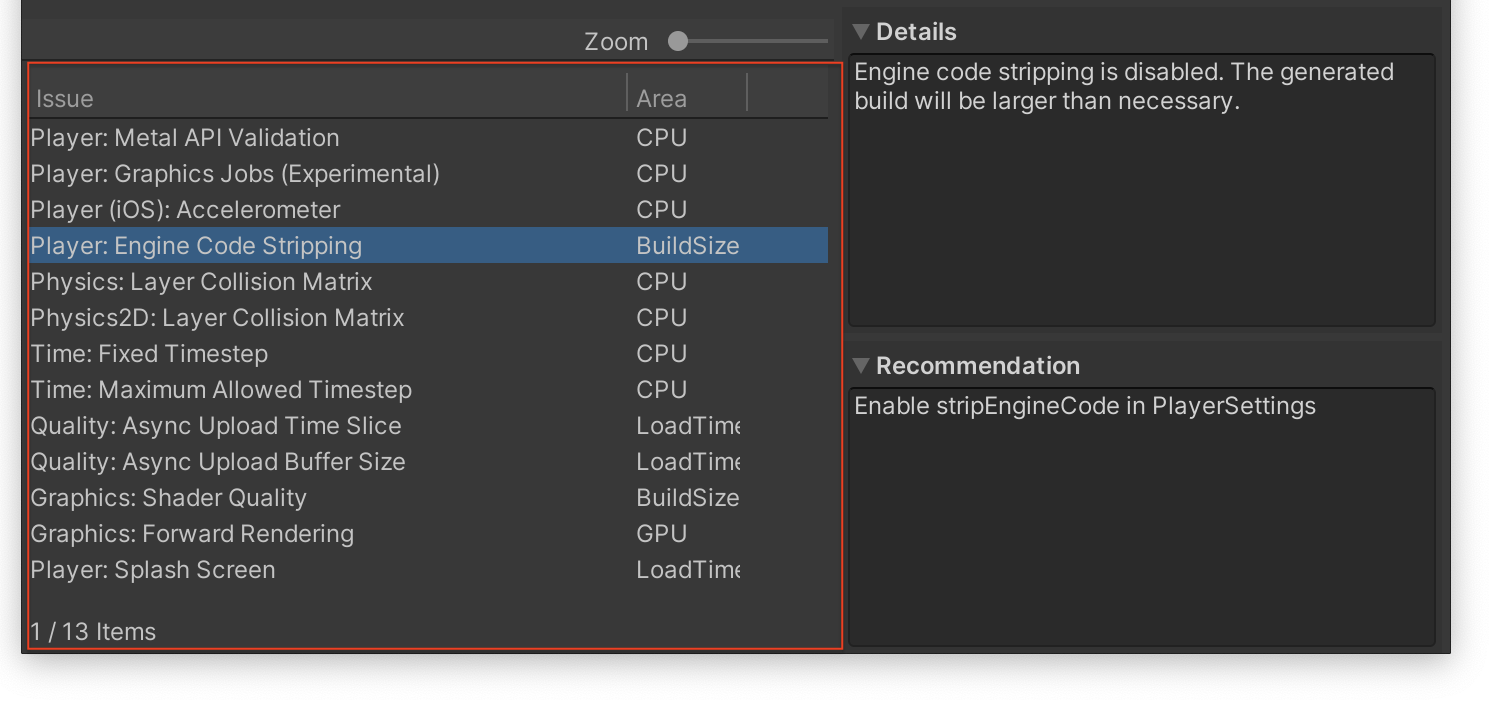The image size is (1496, 707).
Task: Select Physics2D: Layer Collision Matrix issue
Action: click(x=217, y=318)
